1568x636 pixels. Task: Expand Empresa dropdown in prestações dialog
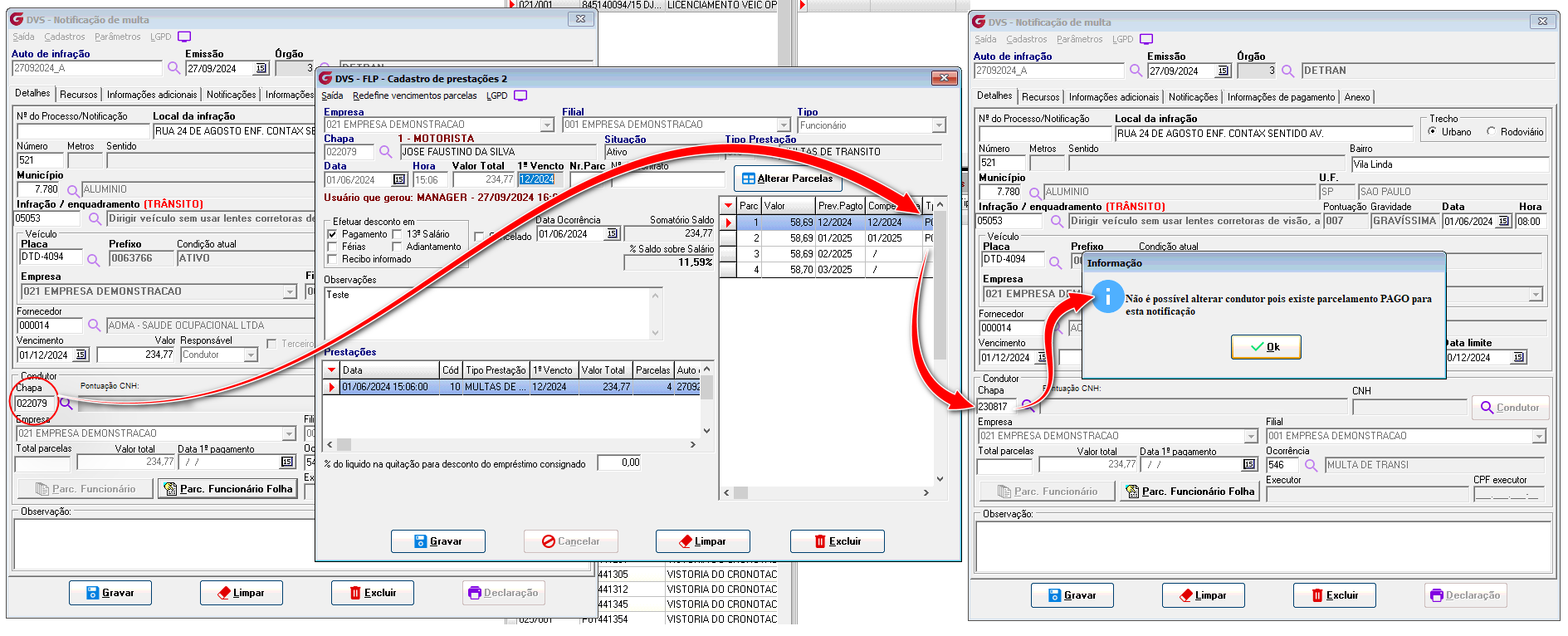pos(547,125)
